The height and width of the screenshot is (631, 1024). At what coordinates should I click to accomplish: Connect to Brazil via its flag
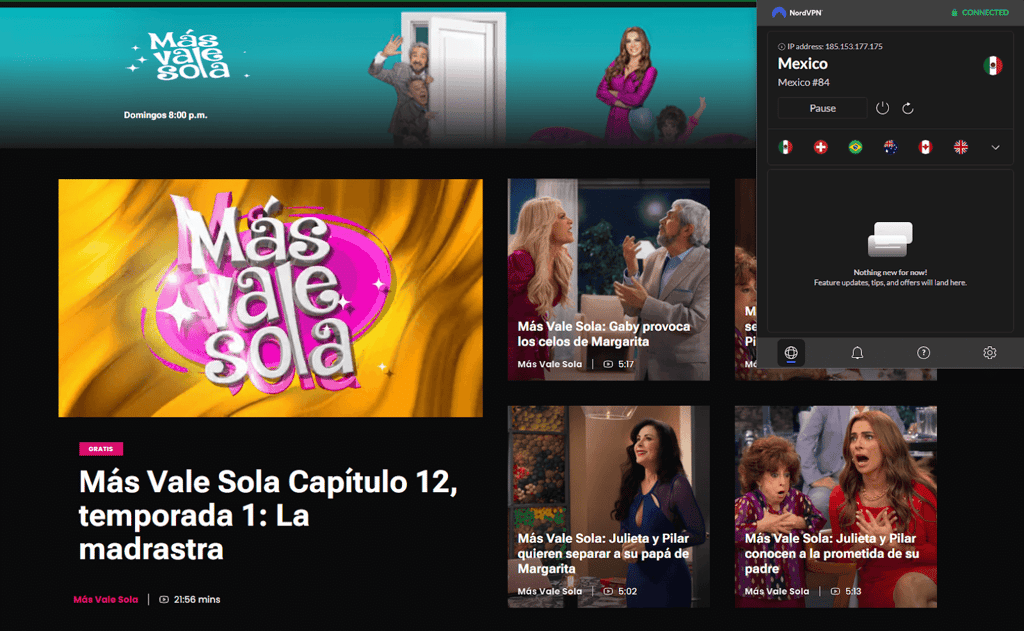[x=856, y=147]
